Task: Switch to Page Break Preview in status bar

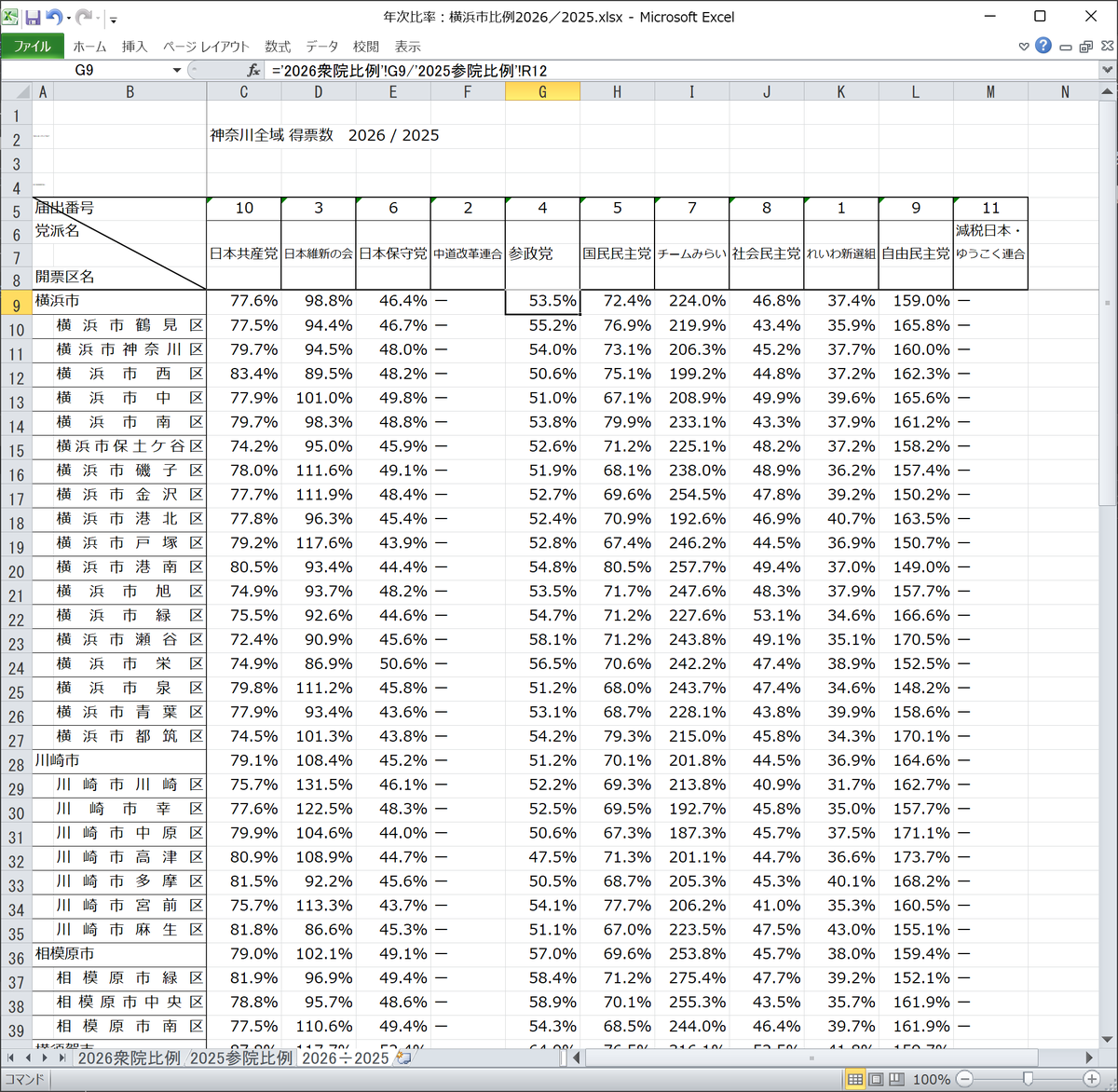Action: click(896, 1079)
